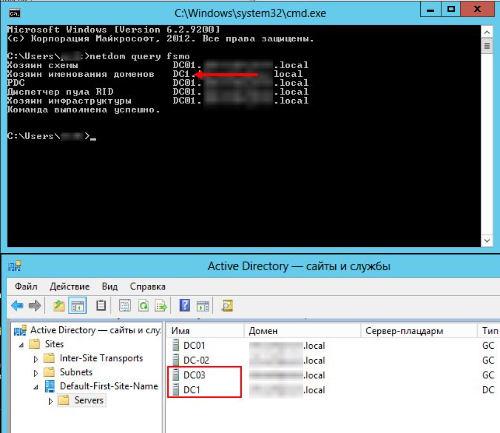The width and height of the screenshot is (500, 433).
Task: Click the clipboard toolbar icon
Action: click(101, 305)
